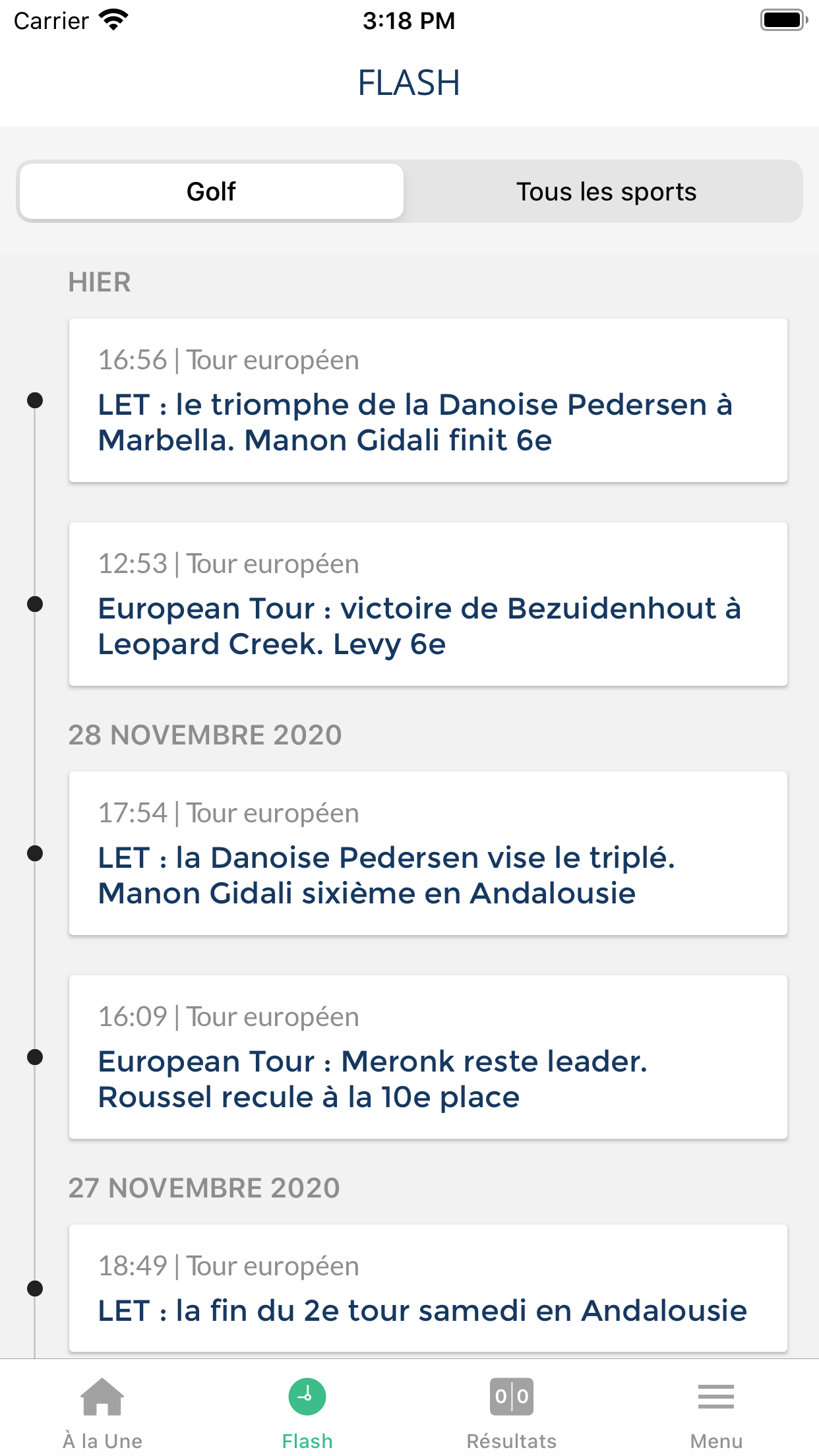Click timeline dot beside 16:56 entry

click(35, 400)
